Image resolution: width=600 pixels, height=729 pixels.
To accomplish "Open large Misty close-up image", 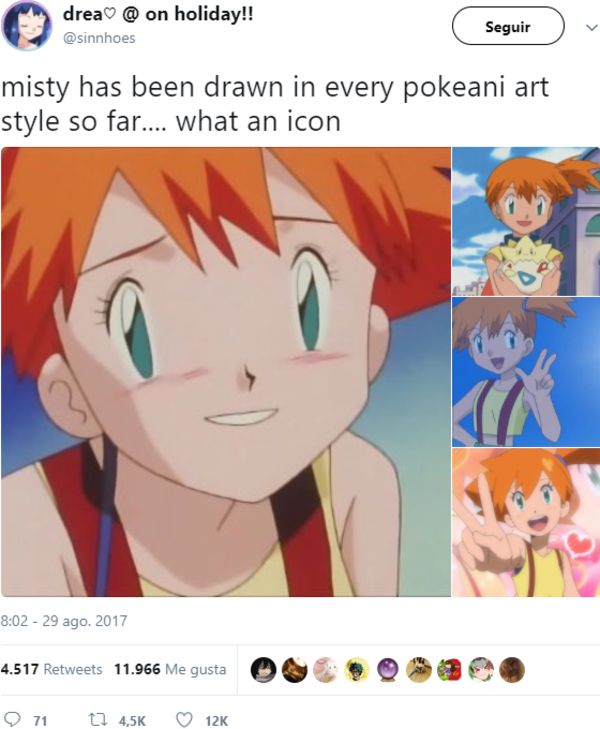I will 226,372.
